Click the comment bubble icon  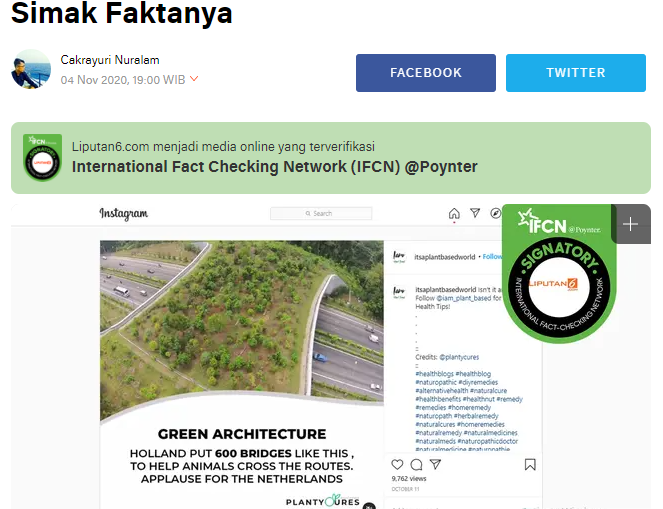click(x=416, y=465)
